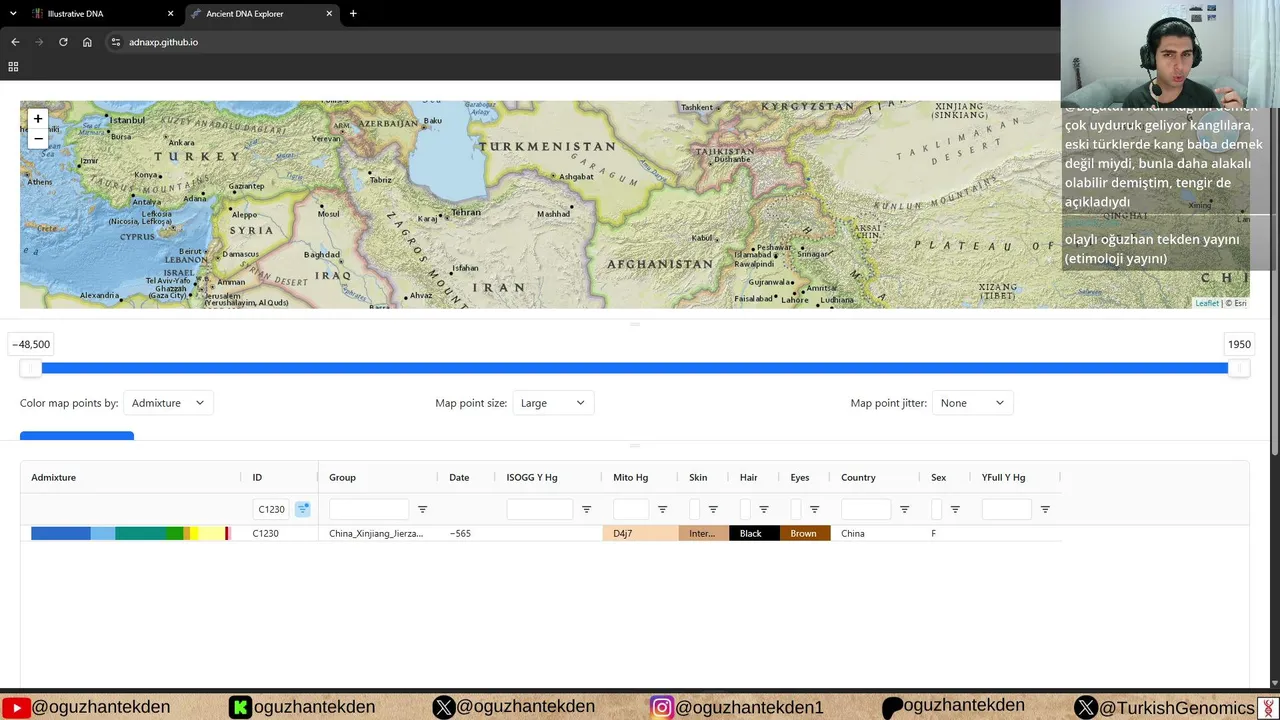This screenshot has width=1280, height=720.
Task: Click the blue date range slider track
Action: [x=635, y=368]
